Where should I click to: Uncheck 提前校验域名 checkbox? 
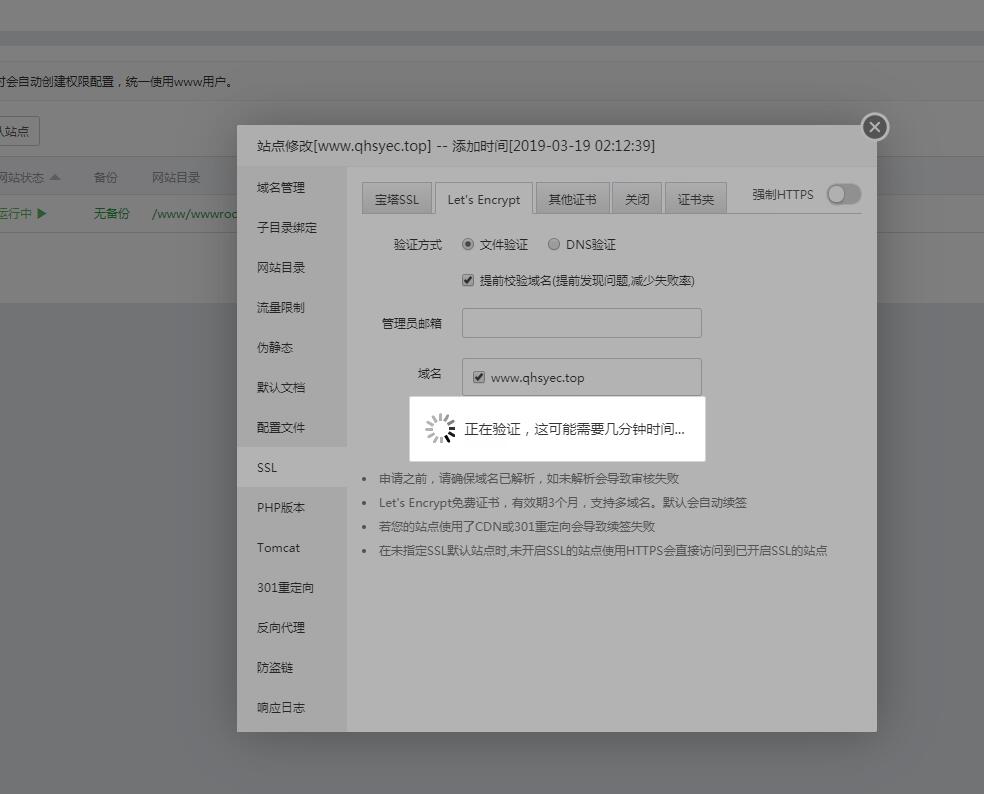click(x=468, y=280)
